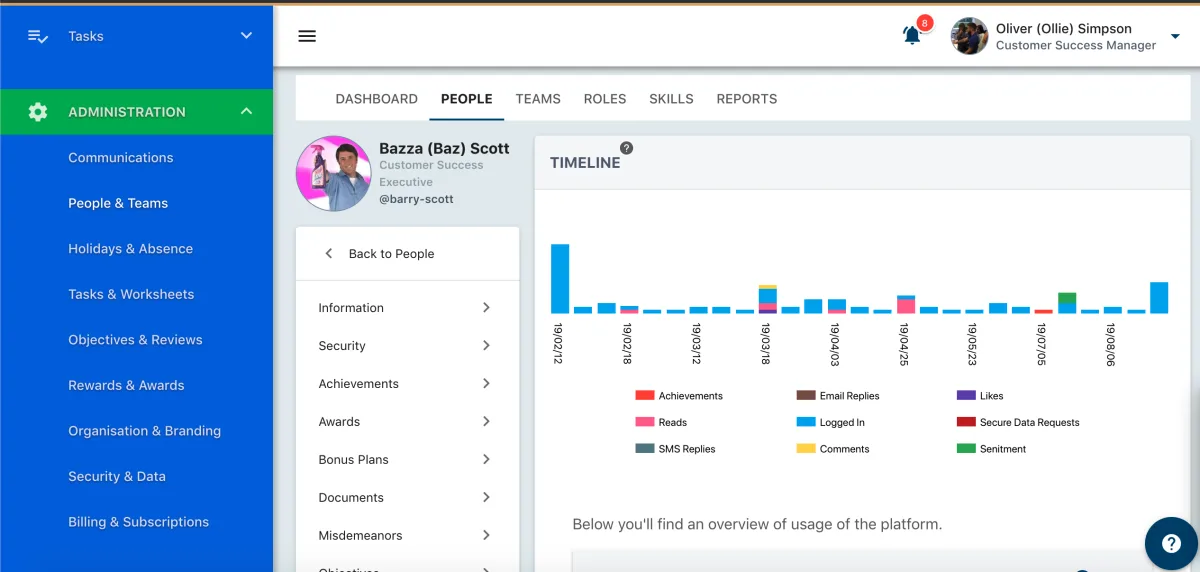Image resolution: width=1200 pixels, height=572 pixels.
Task: Open Tasks & Worksheets in the sidebar
Action: (x=131, y=294)
